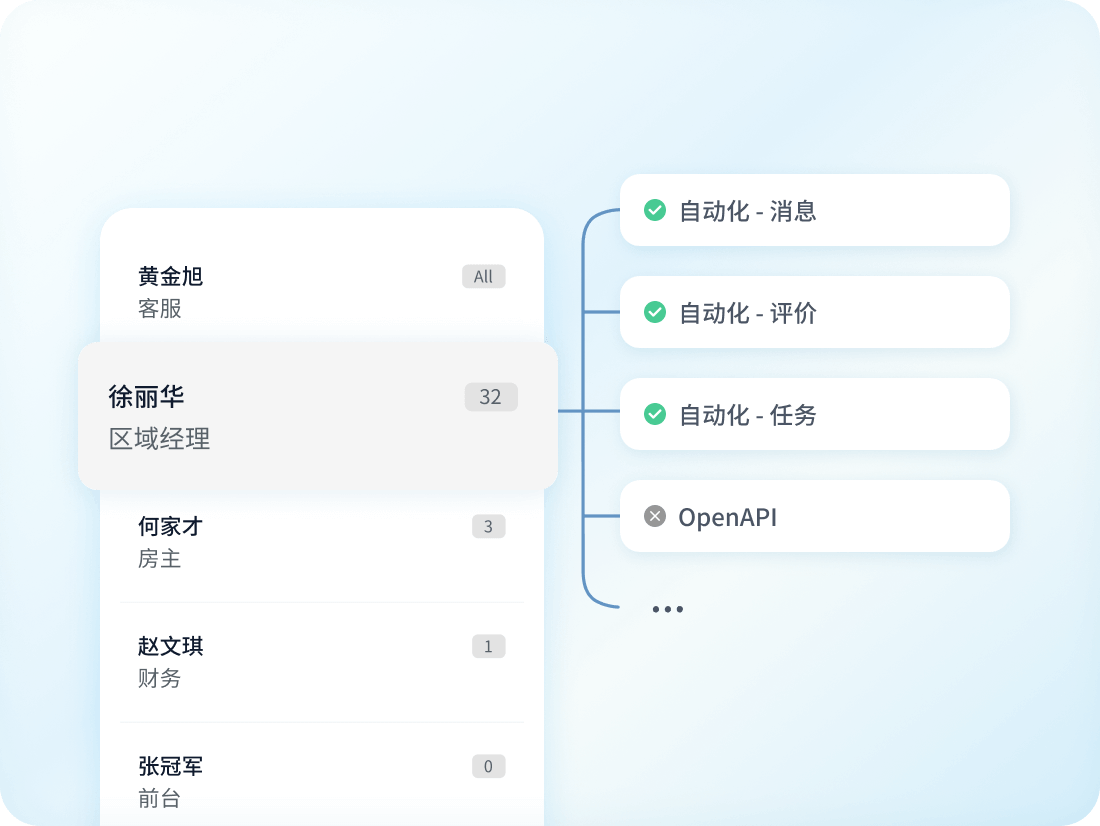Click green check icon beside 自动化 - 评价
The width and height of the screenshot is (1100, 826).
tap(655, 313)
